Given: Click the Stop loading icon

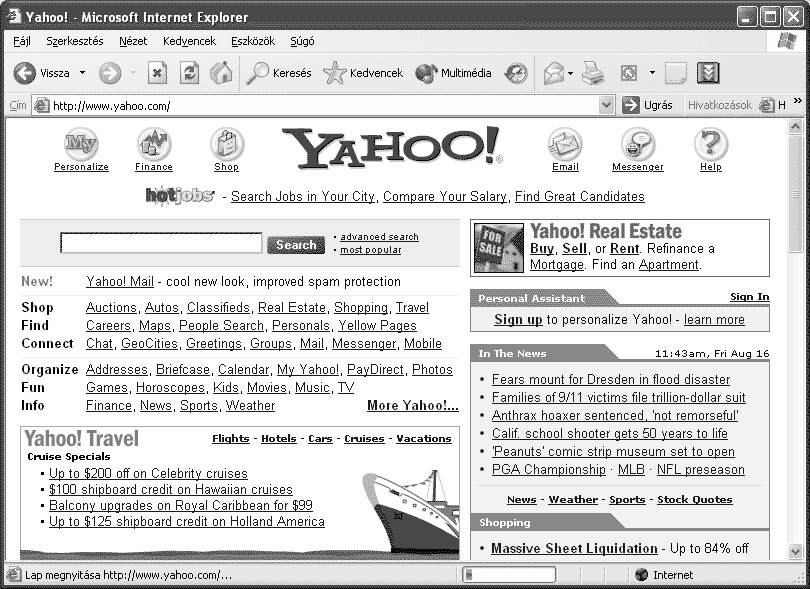Looking at the screenshot, I should [157, 73].
